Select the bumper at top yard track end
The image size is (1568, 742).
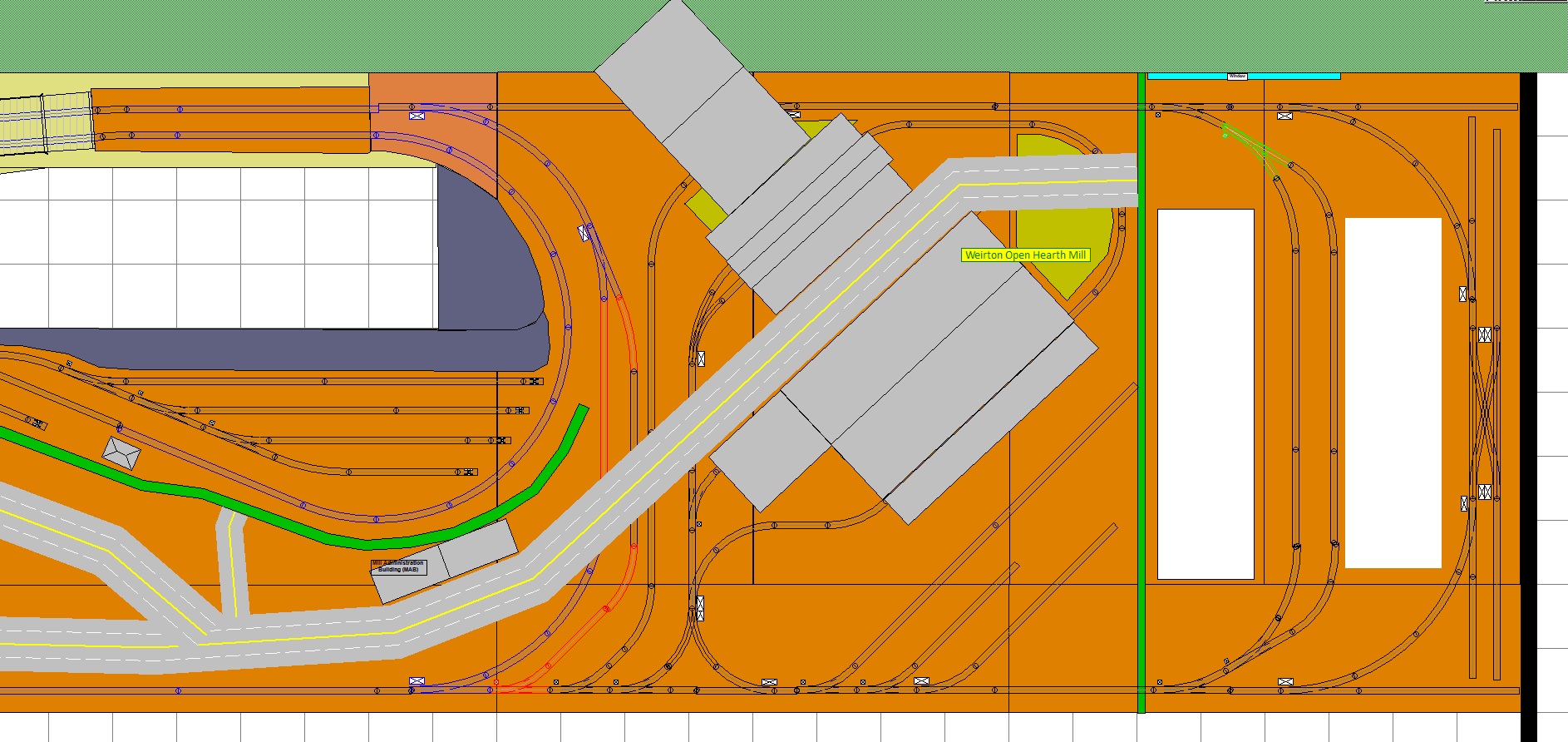coord(535,382)
